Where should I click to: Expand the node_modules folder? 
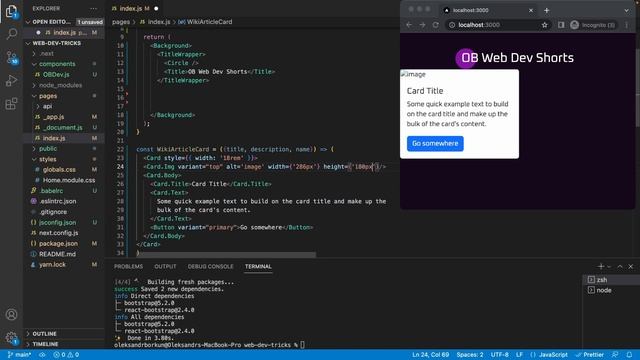coord(60,85)
